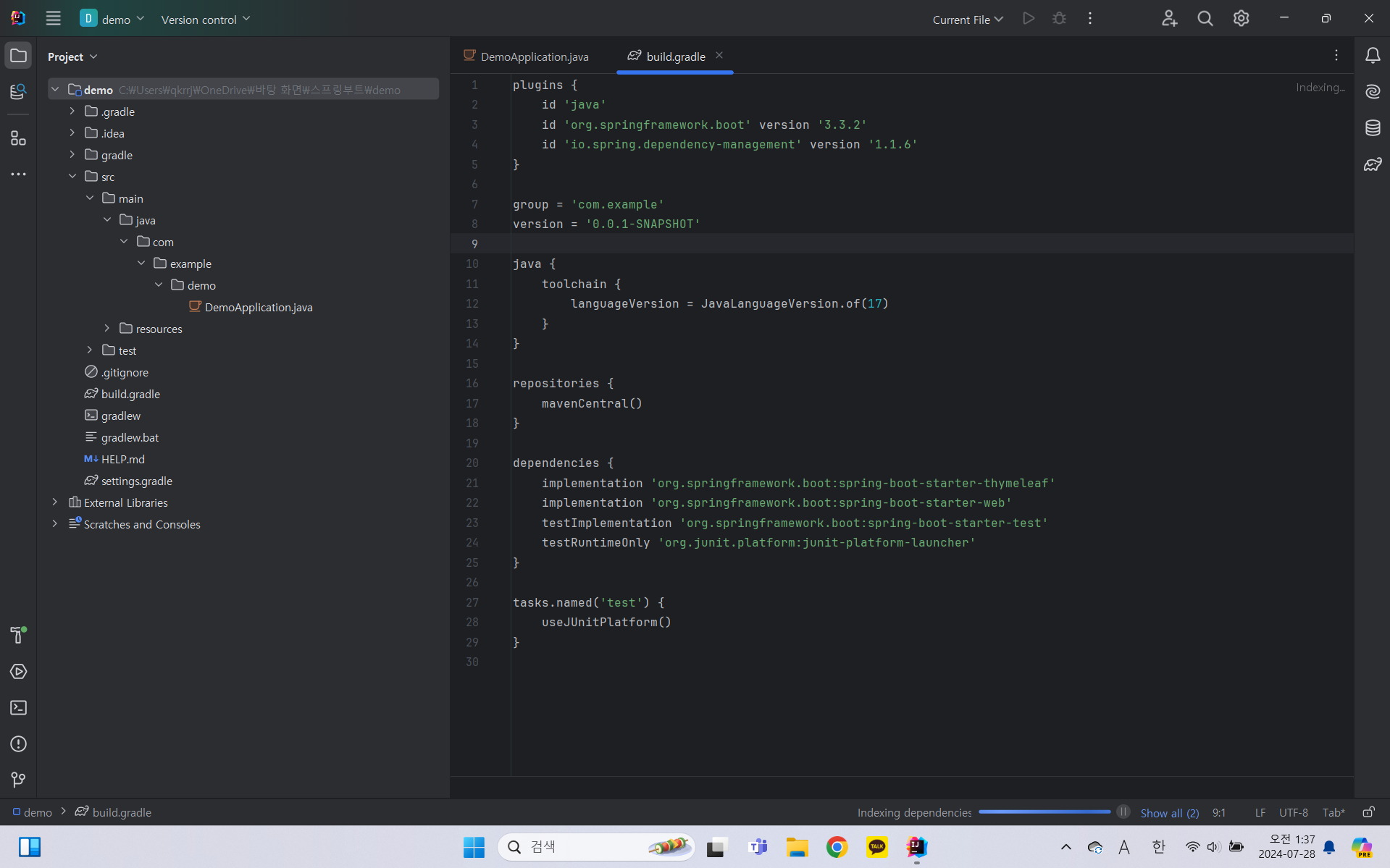Open the Build hammer tool window
This screenshot has width=1390, height=868.
point(18,635)
